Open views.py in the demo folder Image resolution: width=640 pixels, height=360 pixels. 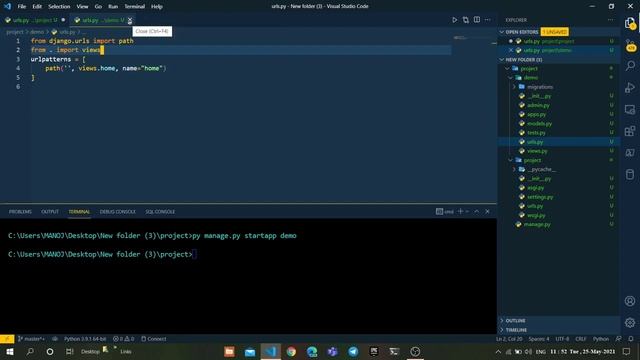pyautogui.click(x=537, y=151)
